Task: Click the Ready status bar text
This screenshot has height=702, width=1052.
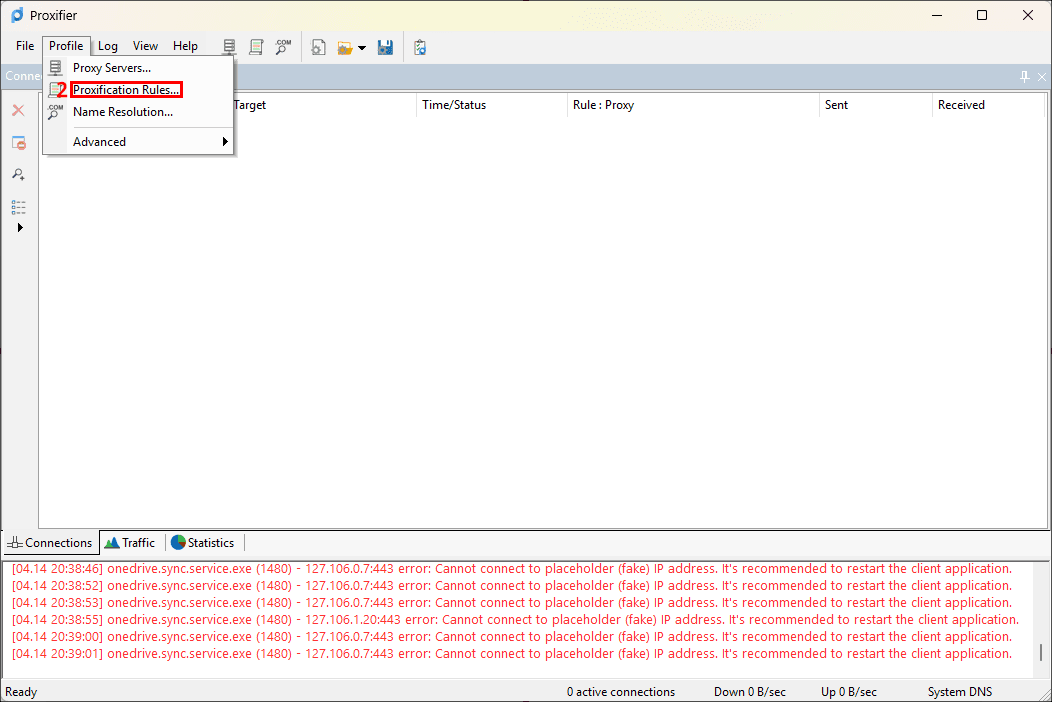Action: [21, 692]
